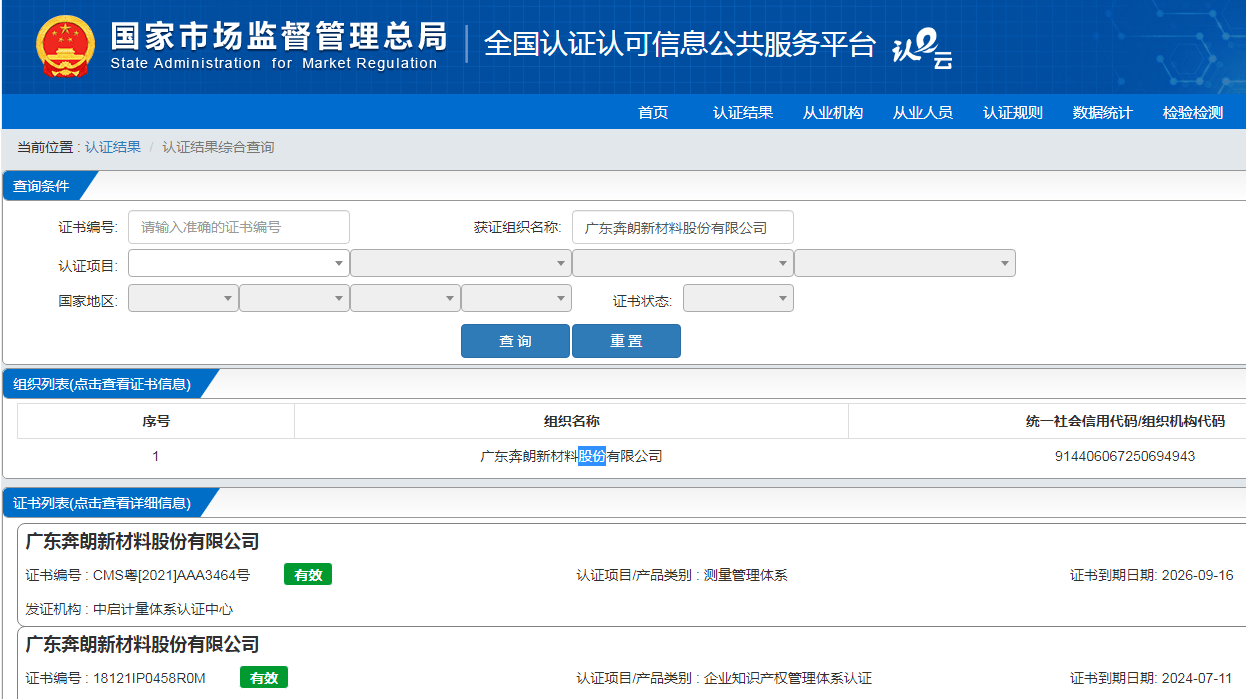The height and width of the screenshot is (699, 1246).
Task: Open the 检验检测 navigation menu
Action: [1193, 112]
